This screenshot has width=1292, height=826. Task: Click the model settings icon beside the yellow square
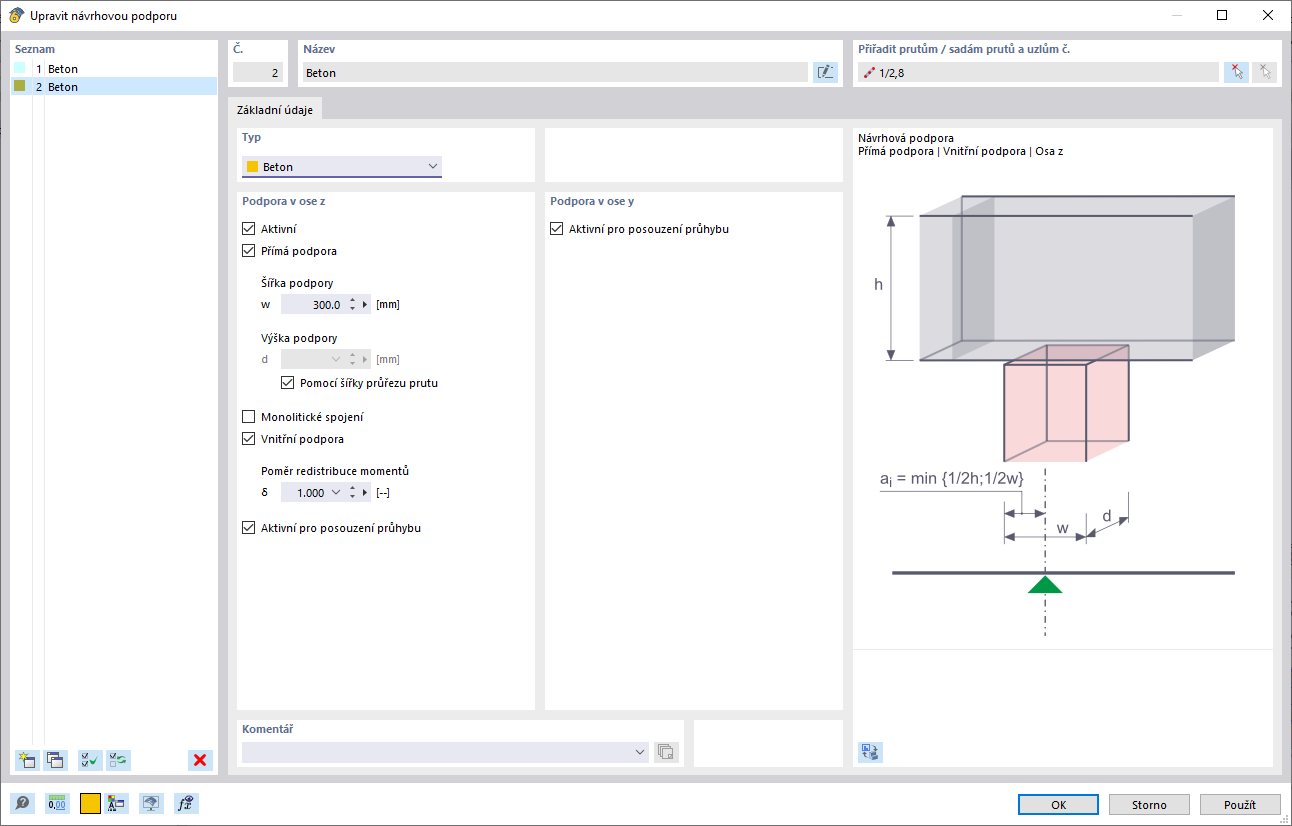point(116,803)
